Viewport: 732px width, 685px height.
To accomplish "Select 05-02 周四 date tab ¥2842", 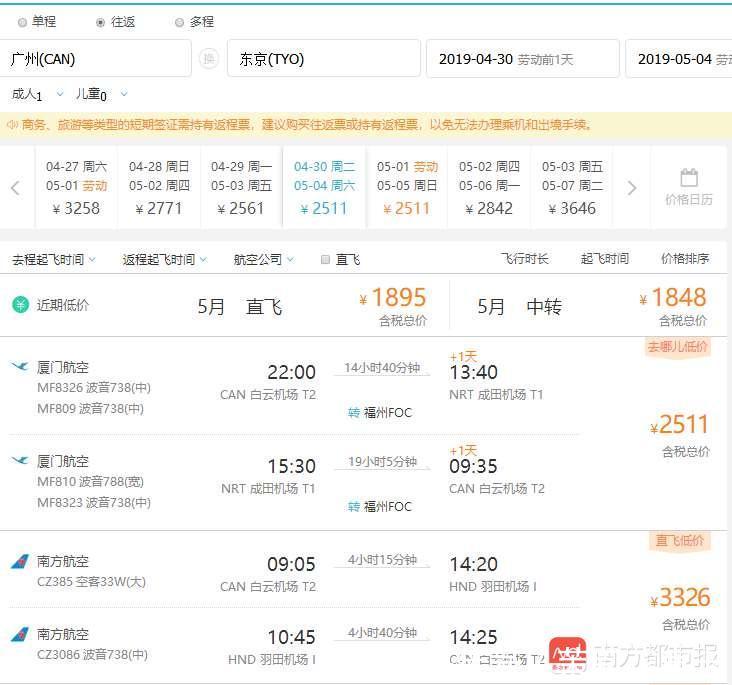I will [489, 188].
